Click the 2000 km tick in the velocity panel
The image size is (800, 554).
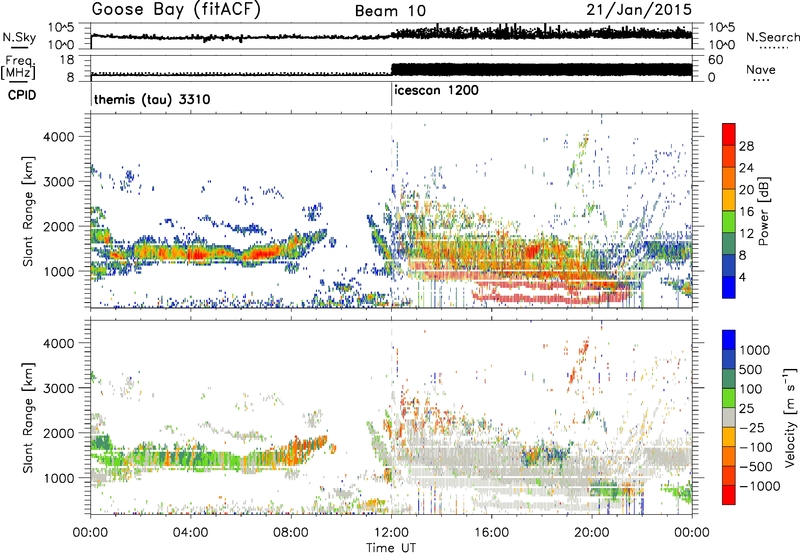(58, 433)
